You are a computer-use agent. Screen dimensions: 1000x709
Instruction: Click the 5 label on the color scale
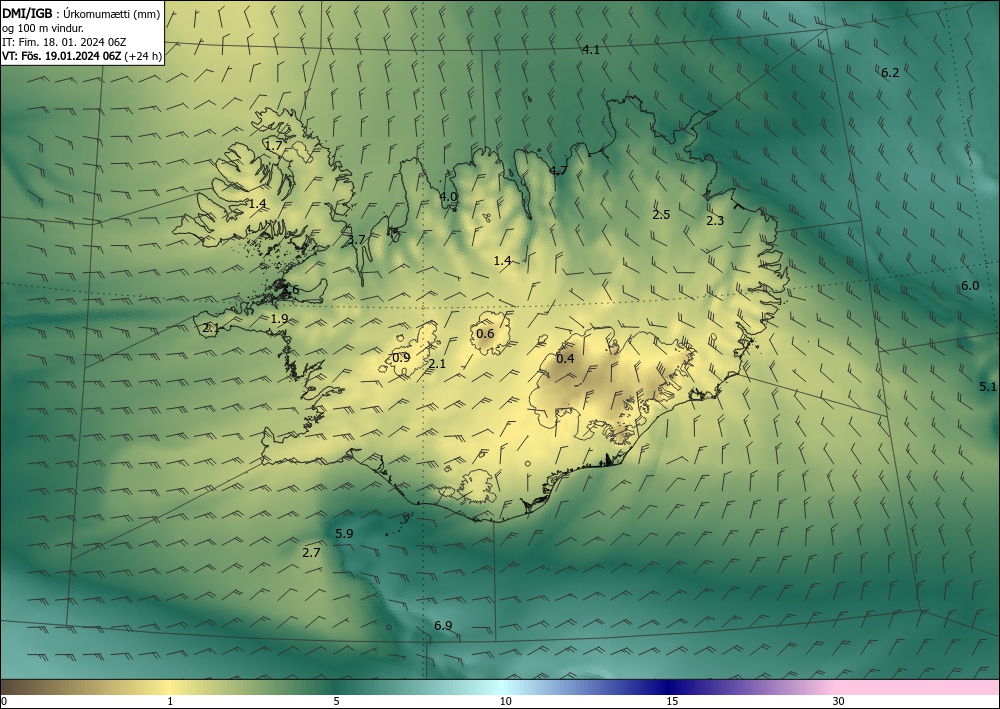336,701
